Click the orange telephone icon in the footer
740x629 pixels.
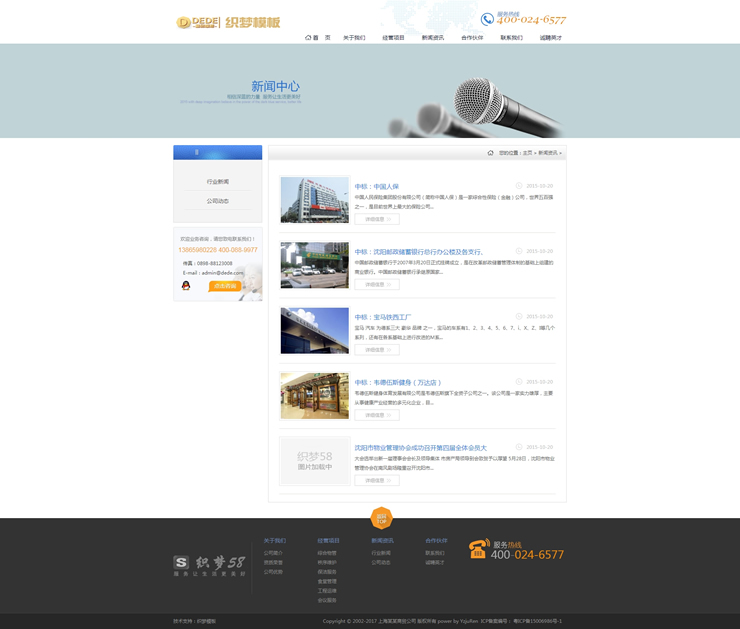[478, 549]
